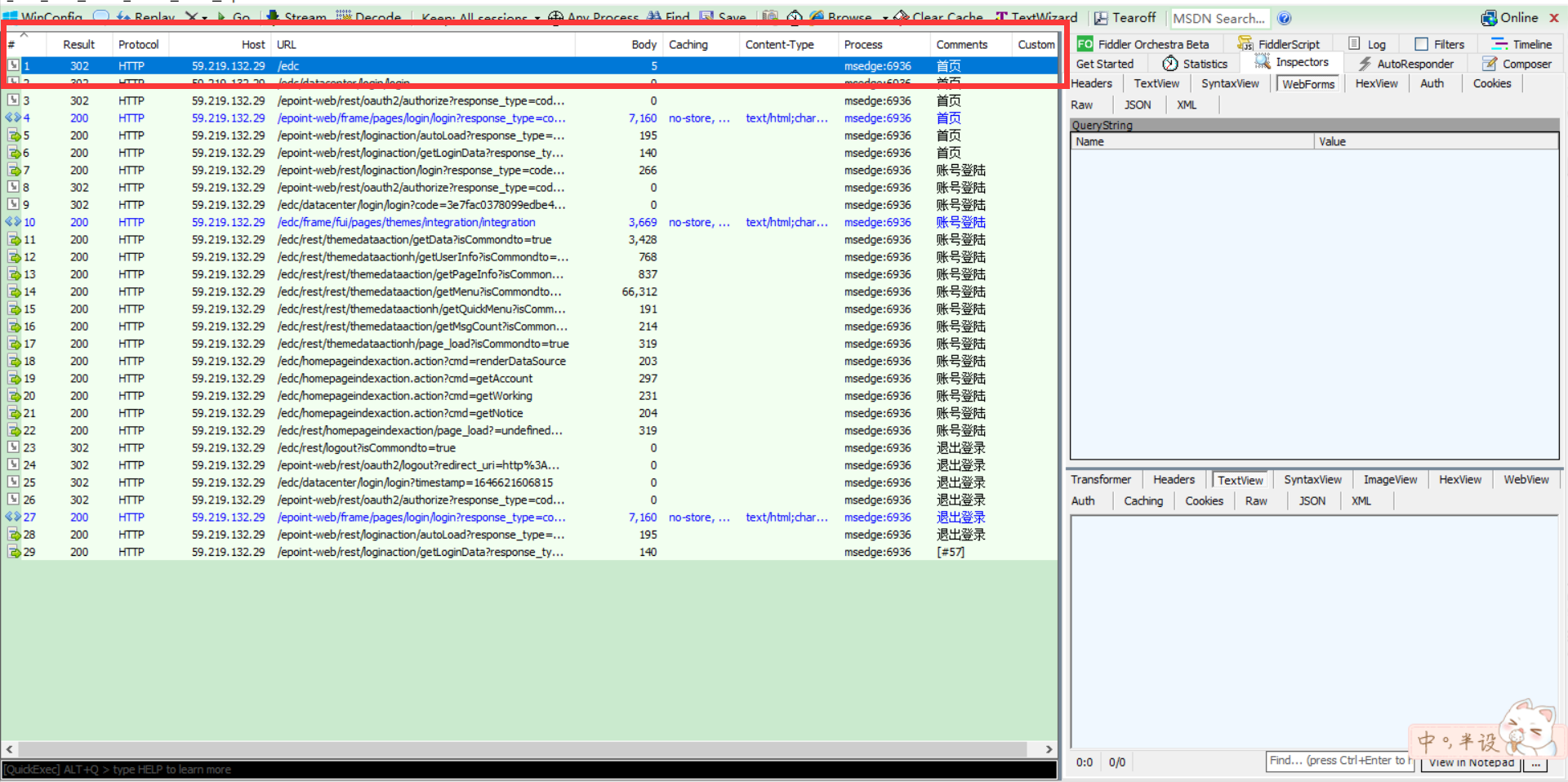Click the blue help icon beside MSDN Search

[1285, 18]
